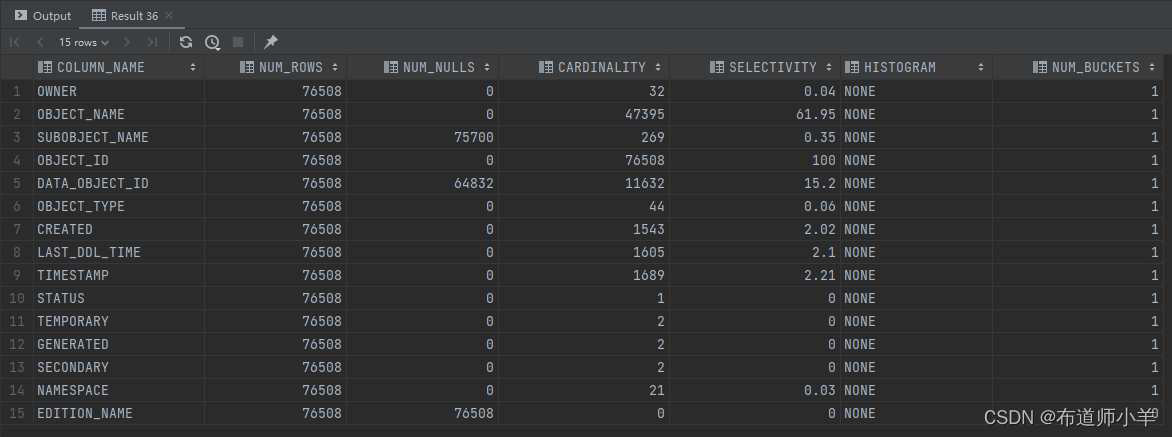Select row number 5 in the gutter
Viewport: 1172px width, 437px height.
(x=16, y=183)
